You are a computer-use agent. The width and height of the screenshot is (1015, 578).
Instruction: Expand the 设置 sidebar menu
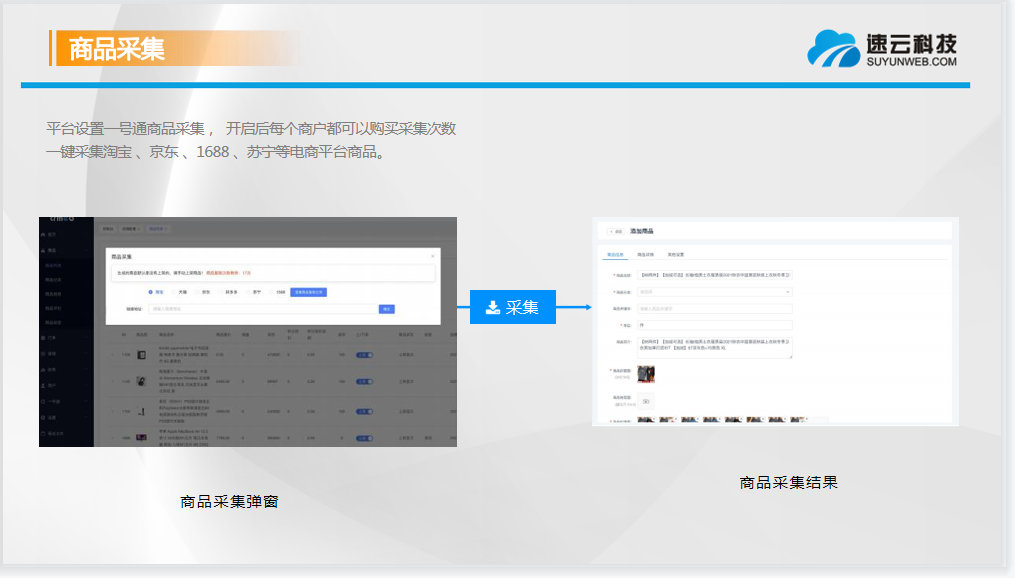point(51,417)
